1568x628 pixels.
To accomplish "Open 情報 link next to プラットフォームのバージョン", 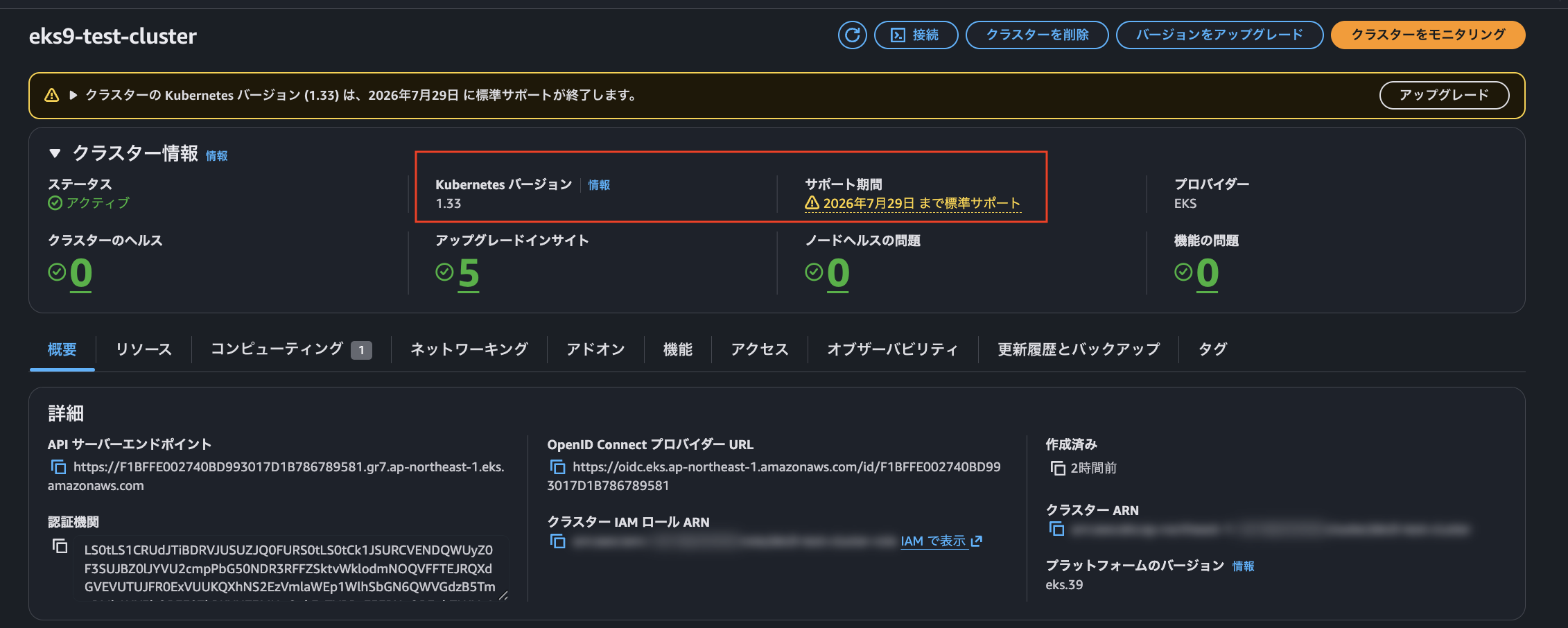I will 1243,566.
